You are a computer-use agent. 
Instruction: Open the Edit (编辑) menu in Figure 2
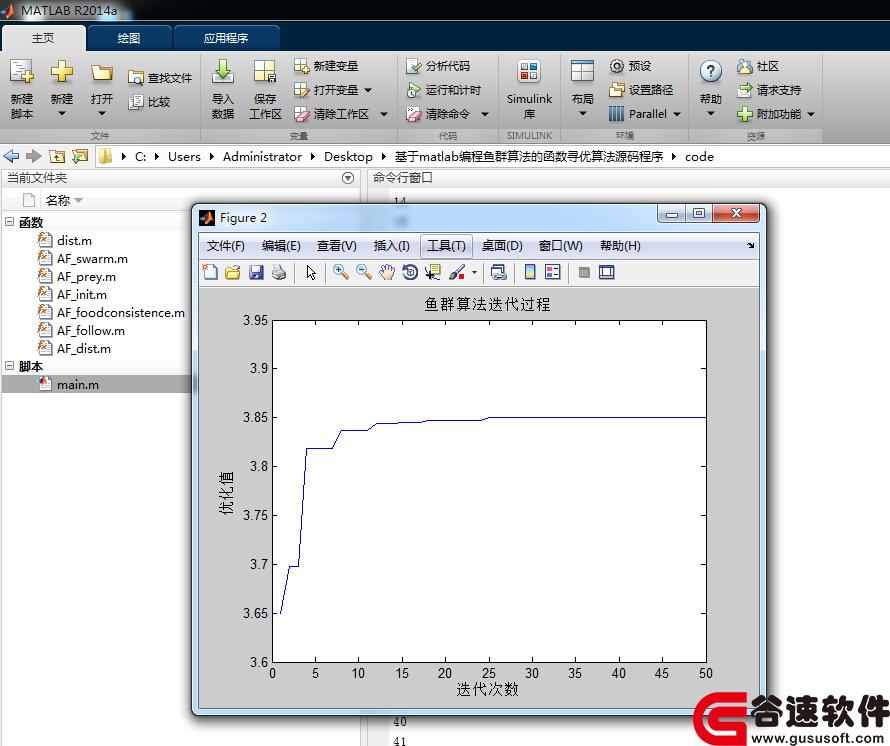tap(281, 246)
